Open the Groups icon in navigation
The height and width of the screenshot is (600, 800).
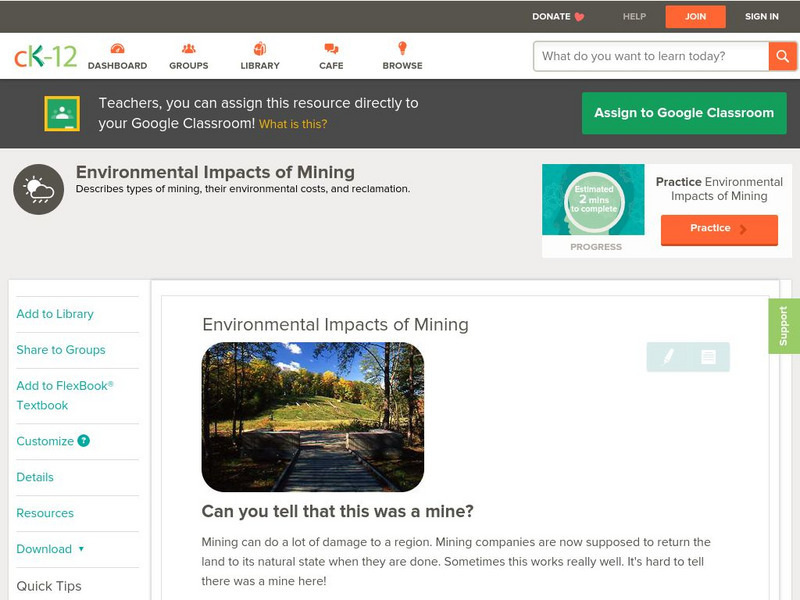pyautogui.click(x=188, y=49)
